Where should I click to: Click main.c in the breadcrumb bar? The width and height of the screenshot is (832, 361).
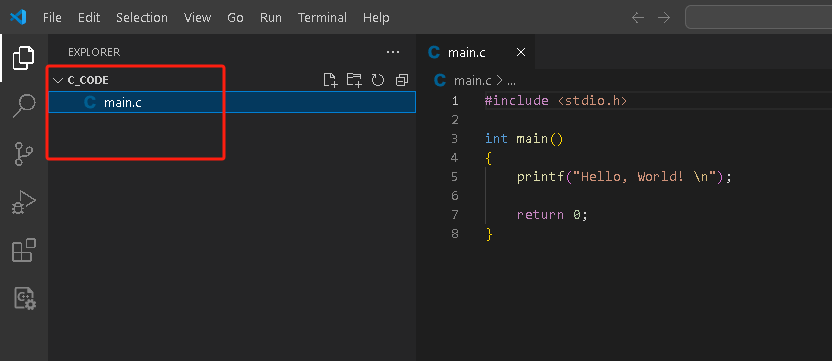(472, 81)
